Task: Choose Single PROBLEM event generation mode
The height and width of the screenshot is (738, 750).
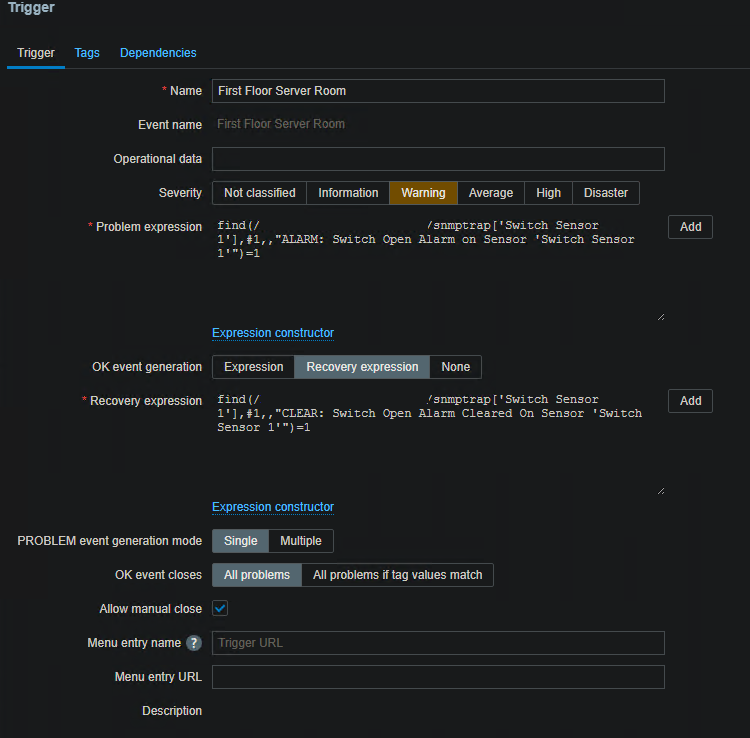Action: pos(240,541)
